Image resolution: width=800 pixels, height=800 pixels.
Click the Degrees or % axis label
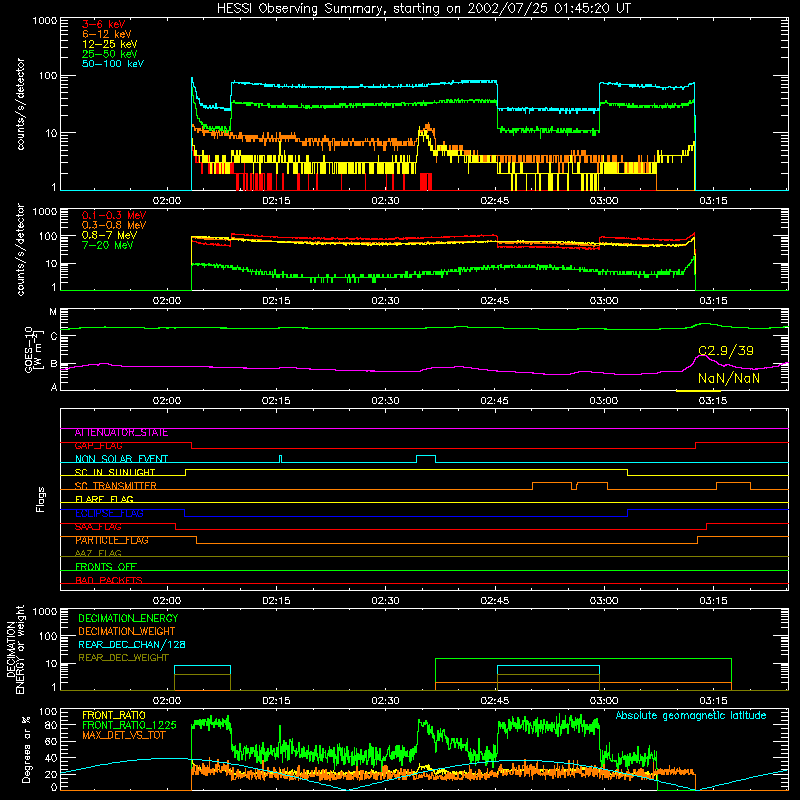(x=26, y=749)
